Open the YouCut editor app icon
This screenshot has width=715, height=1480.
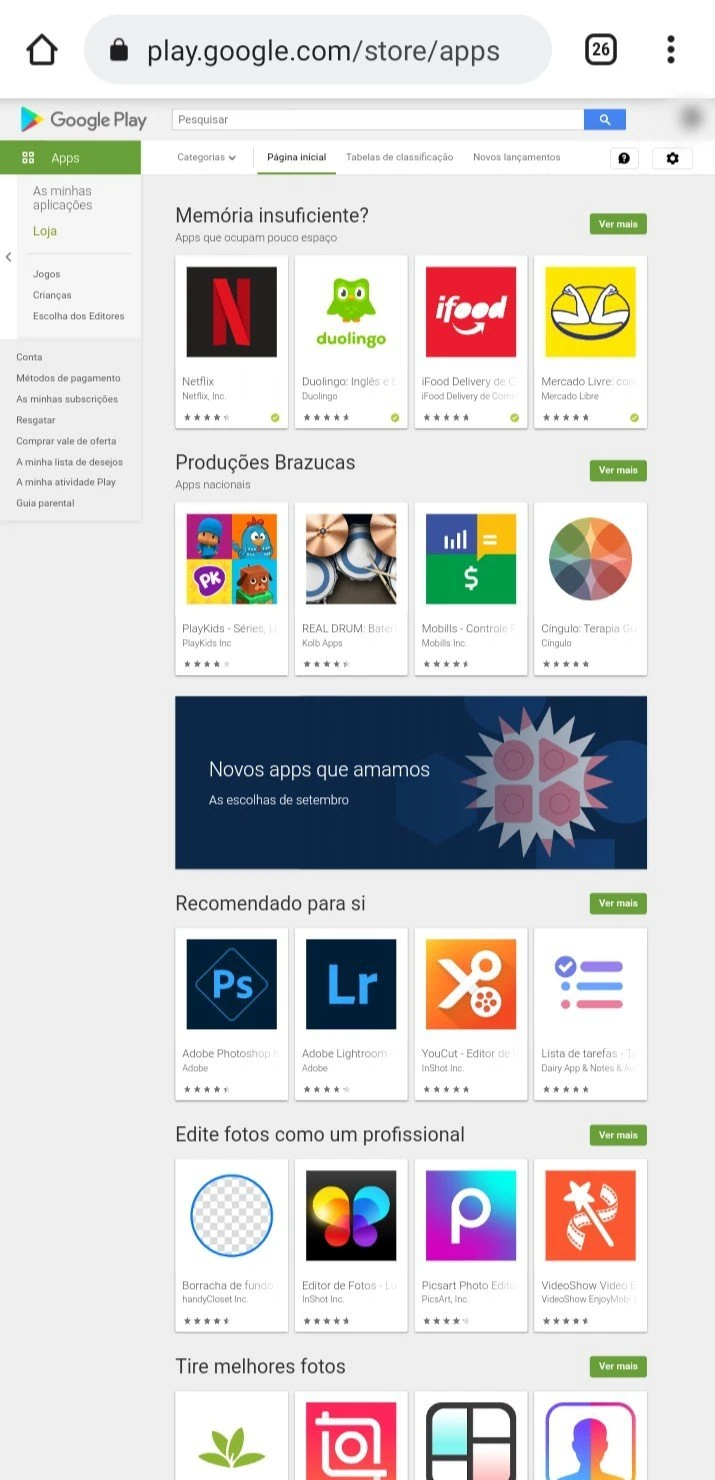point(471,984)
